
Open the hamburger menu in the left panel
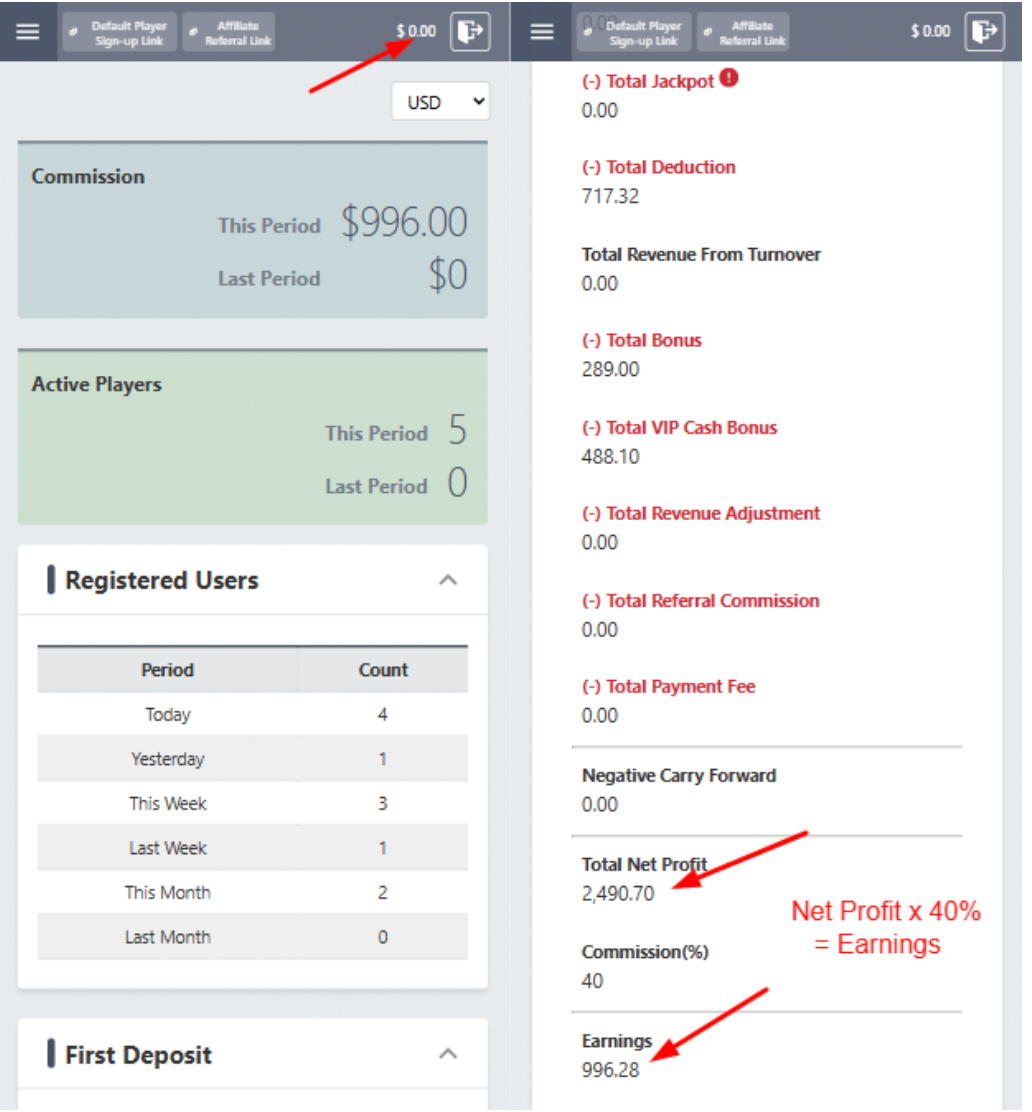28,31
